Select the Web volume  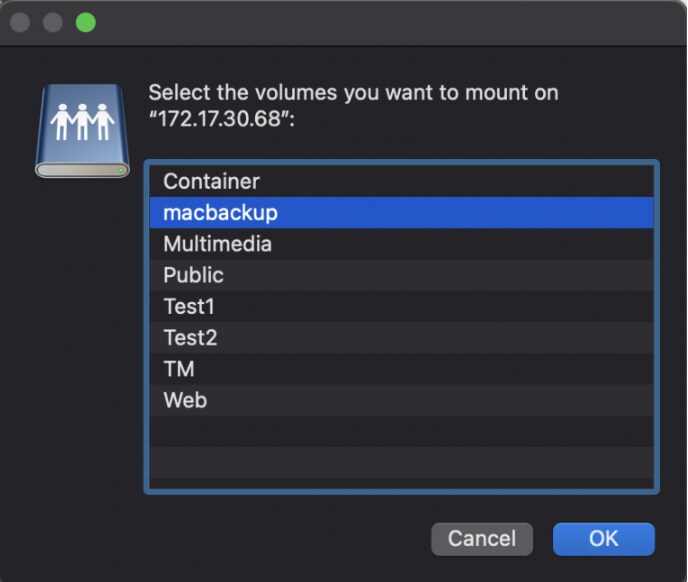tap(185, 400)
